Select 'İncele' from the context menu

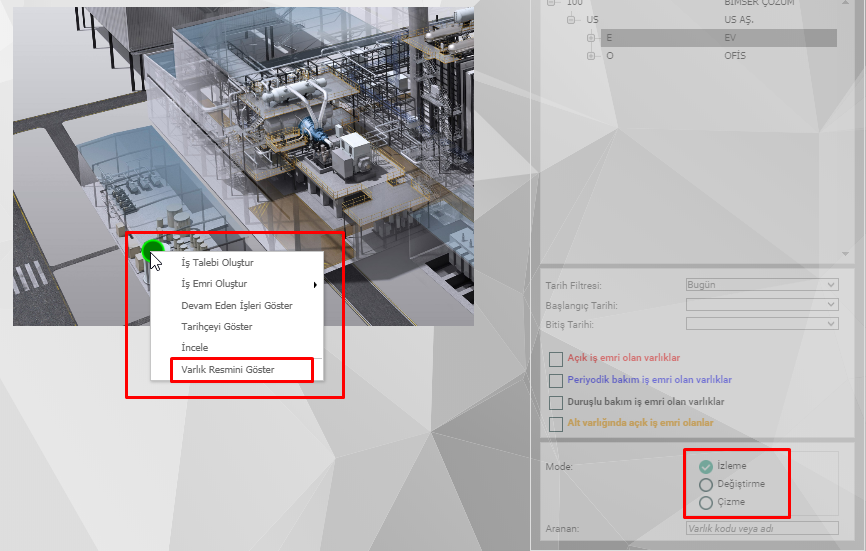point(195,348)
